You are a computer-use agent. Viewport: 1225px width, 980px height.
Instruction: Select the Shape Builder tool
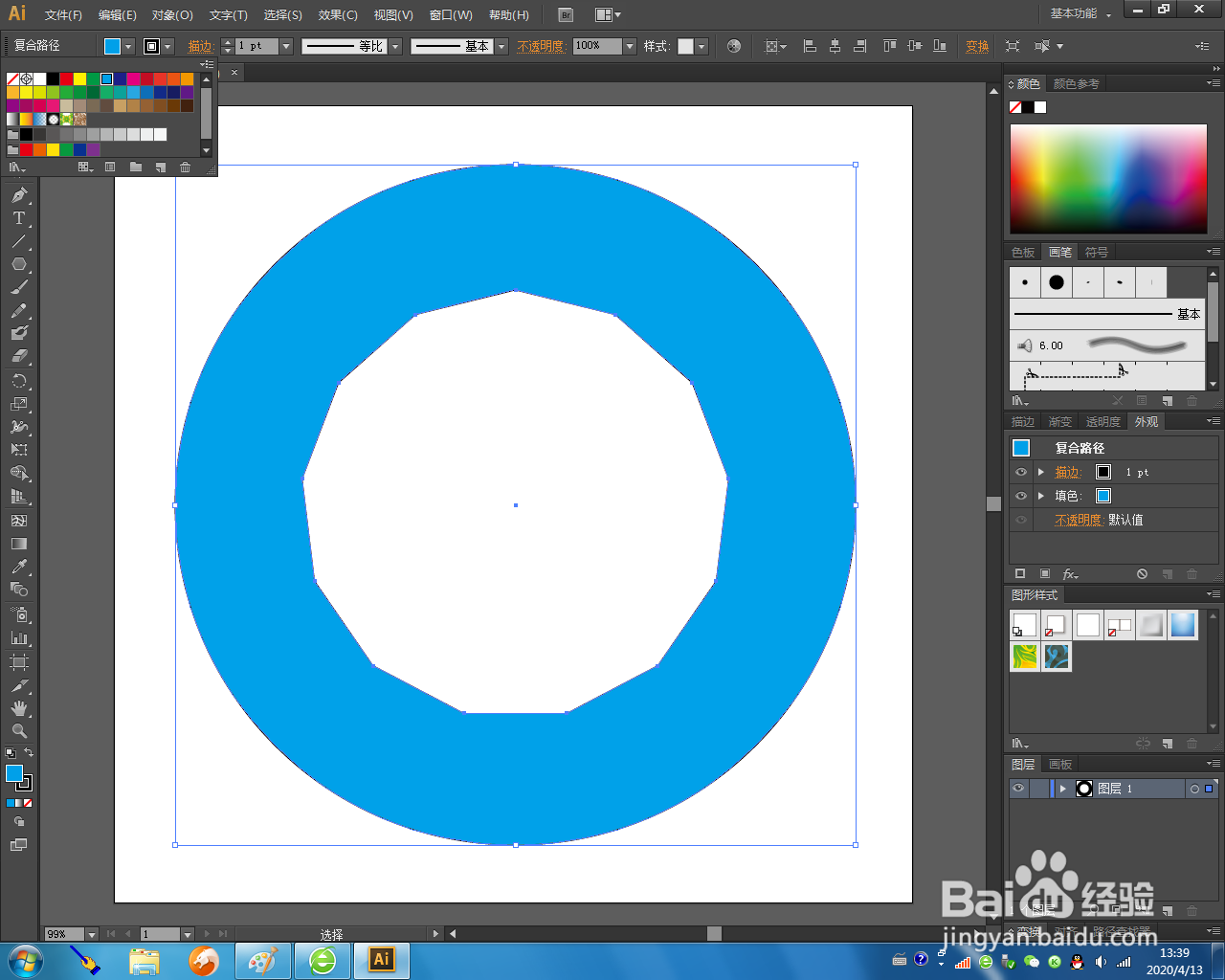[x=19, y=473]
